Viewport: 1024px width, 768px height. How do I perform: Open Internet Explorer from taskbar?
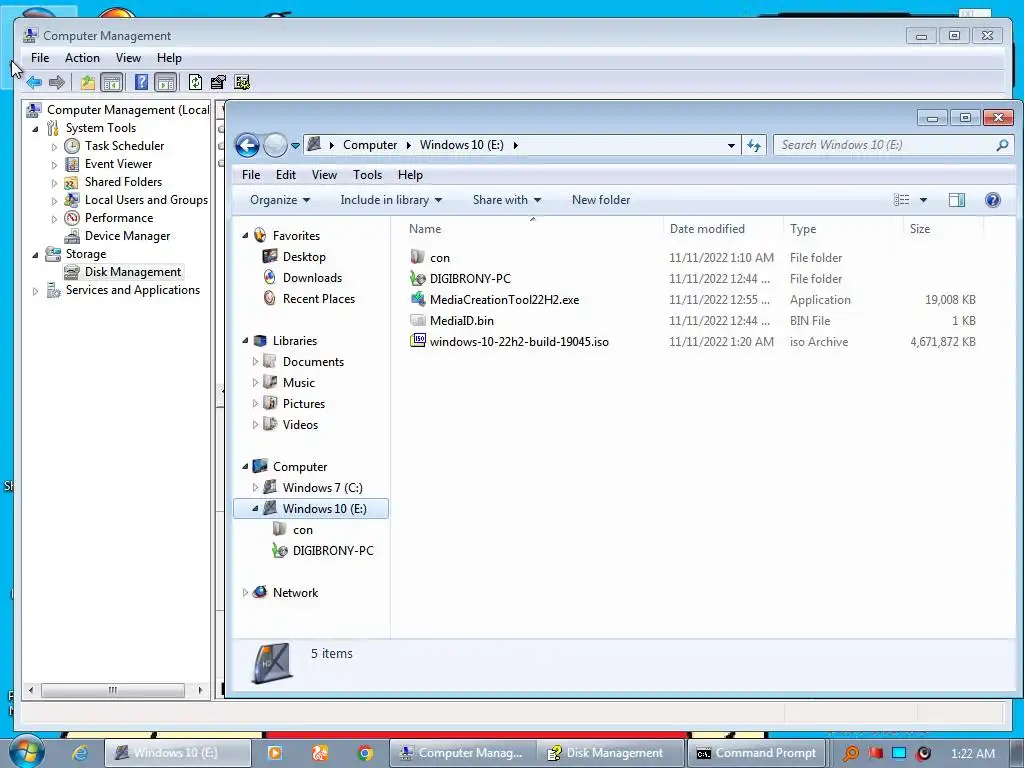coord(80,753)
